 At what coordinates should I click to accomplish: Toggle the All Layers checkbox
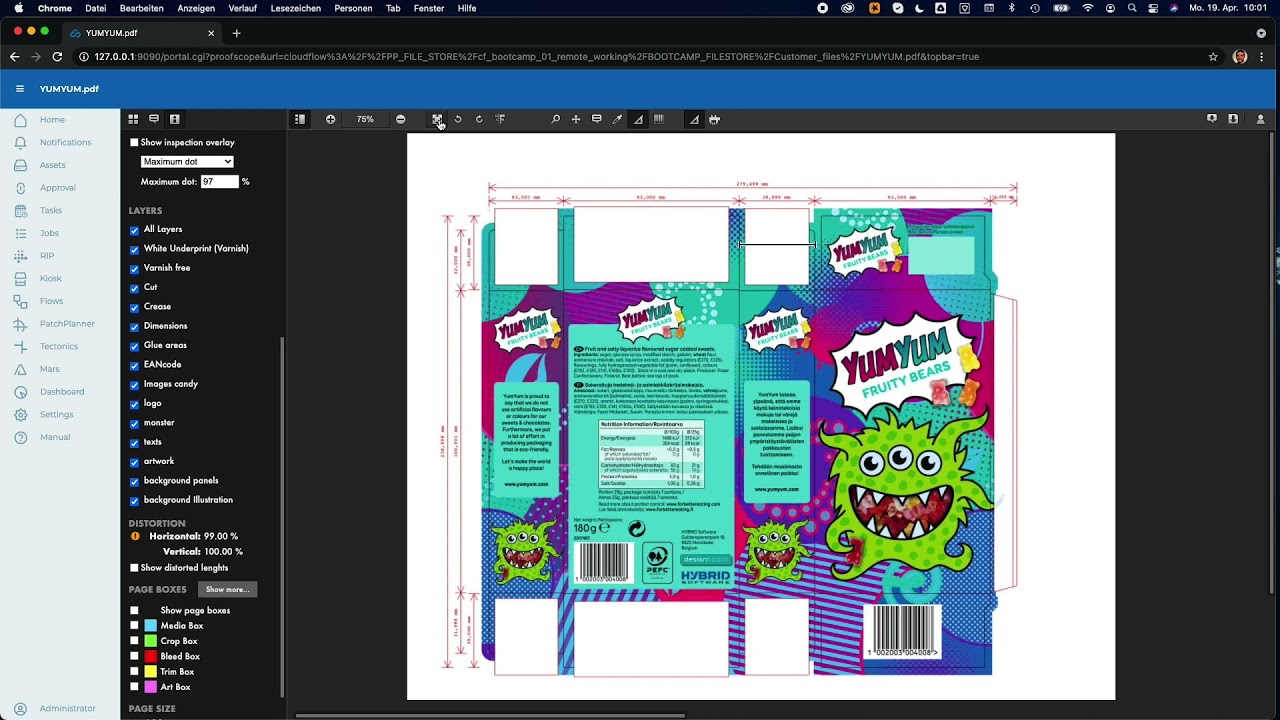click(x=134, y=230)
